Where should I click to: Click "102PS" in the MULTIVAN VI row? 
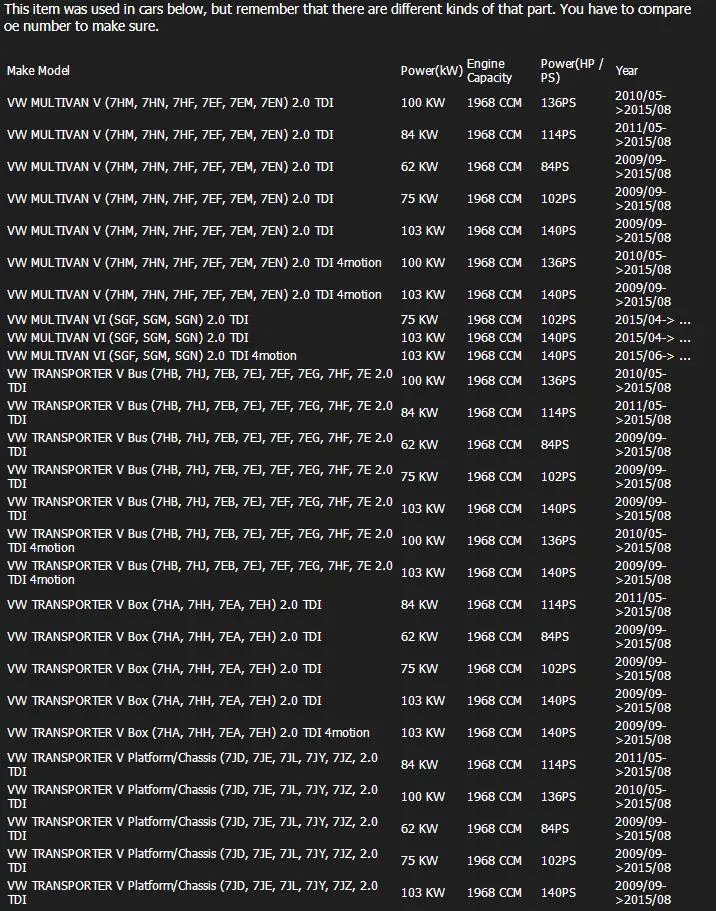point(559,320)
